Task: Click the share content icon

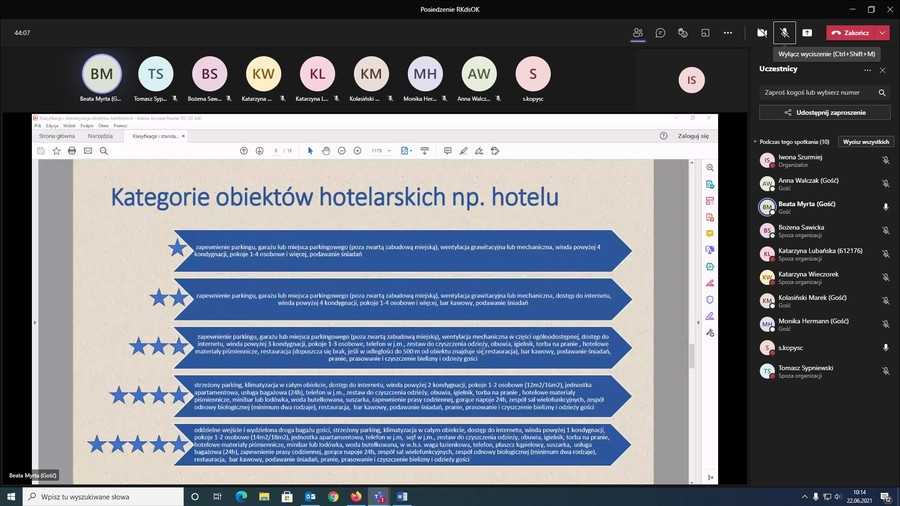Action: 807,32
